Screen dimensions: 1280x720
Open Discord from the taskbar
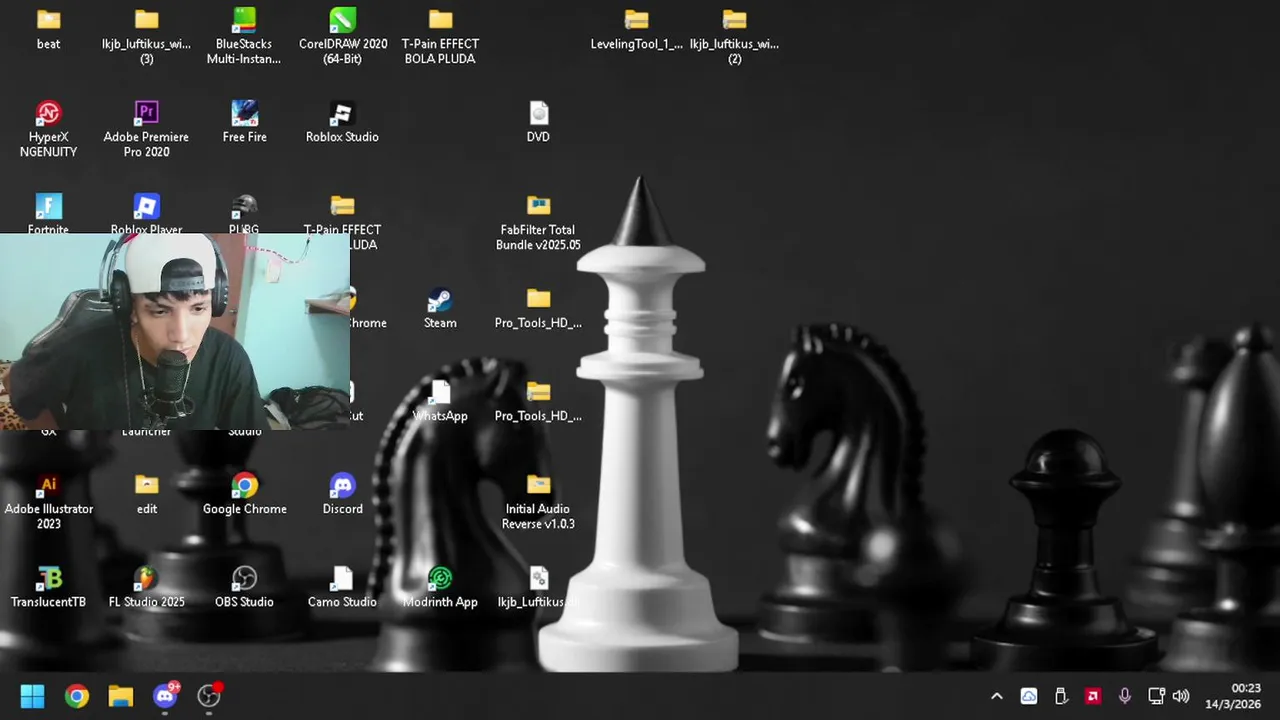click(x=165, y=696)
